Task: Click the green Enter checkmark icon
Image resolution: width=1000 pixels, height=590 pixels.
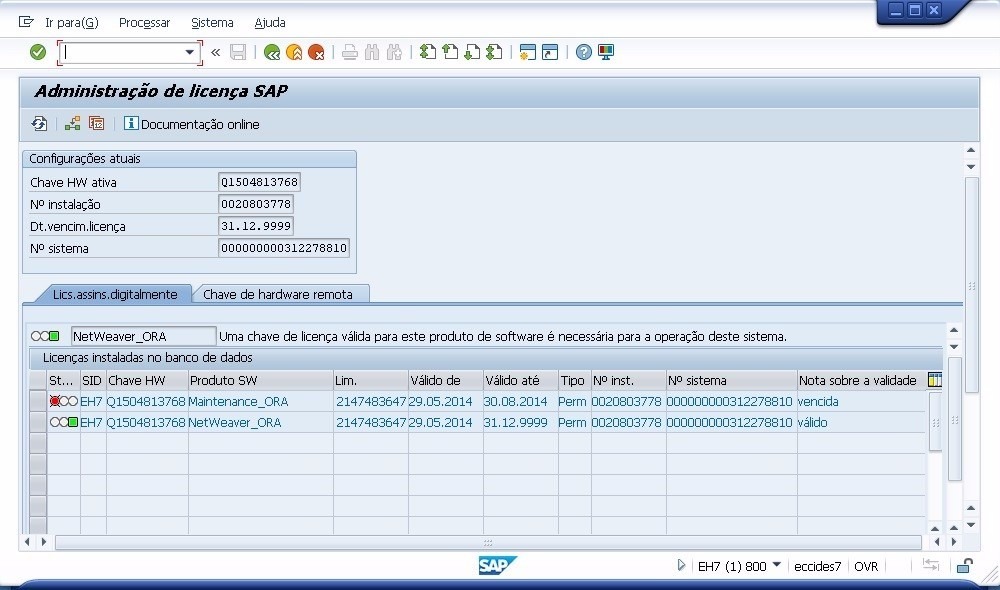Action: 38,52
